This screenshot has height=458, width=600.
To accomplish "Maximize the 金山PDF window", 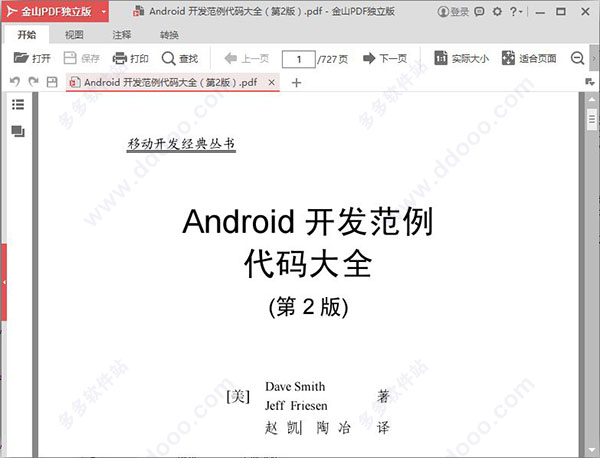I will 561,12.
